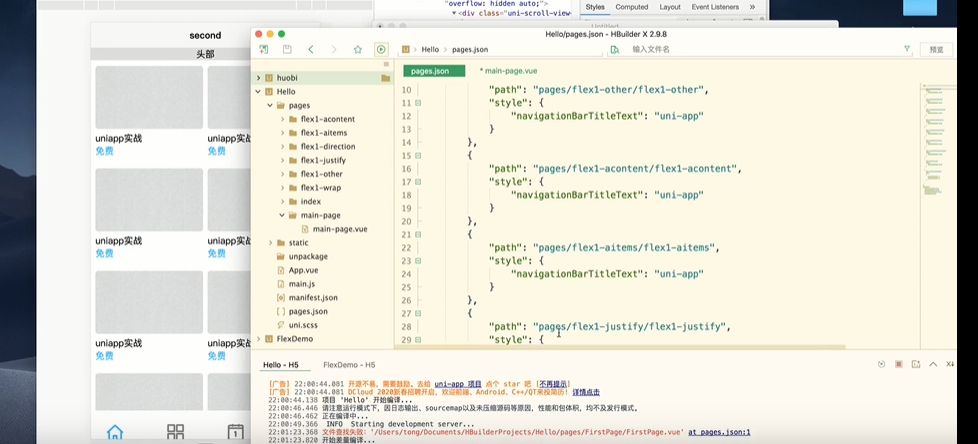Click the Hello breadcrumb segment
The width and height of the screenshot is (978, 444).
[430, 49]
